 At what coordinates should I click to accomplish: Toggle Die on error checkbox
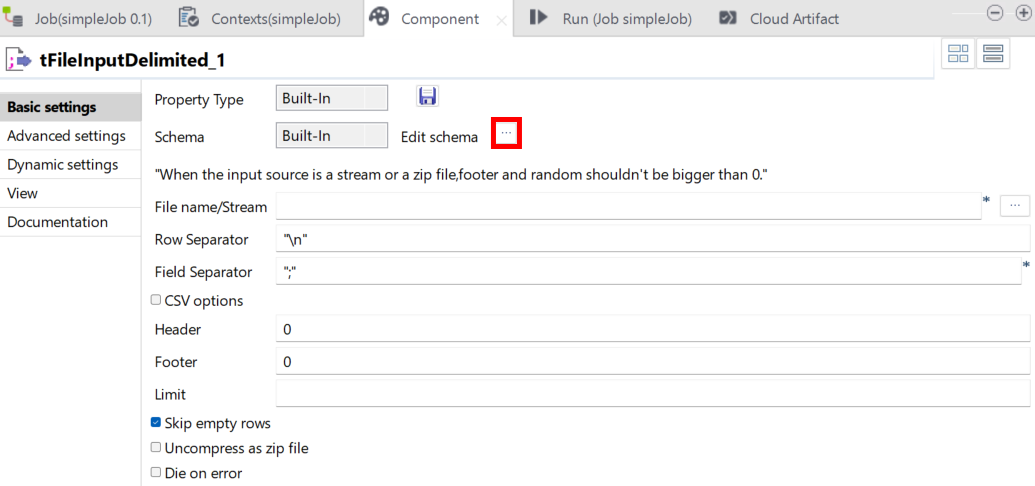tap(156, 472)
